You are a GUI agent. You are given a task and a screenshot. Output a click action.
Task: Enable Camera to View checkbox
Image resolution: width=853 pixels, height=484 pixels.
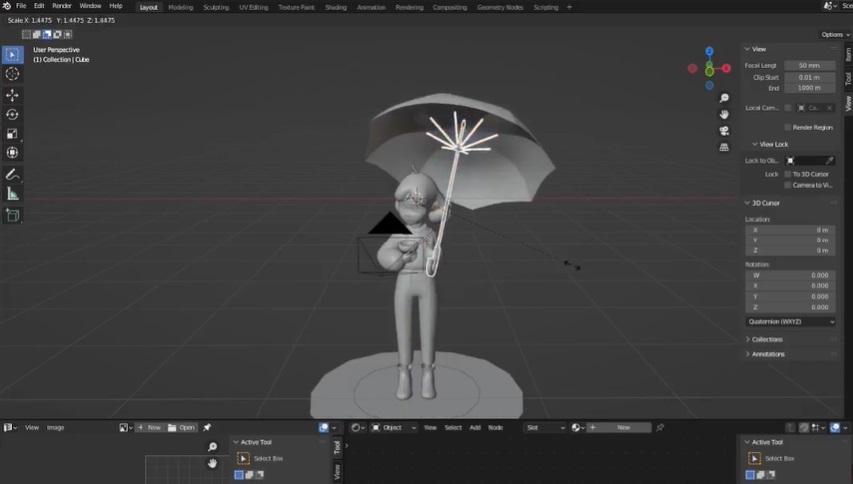tap(788, 185)
